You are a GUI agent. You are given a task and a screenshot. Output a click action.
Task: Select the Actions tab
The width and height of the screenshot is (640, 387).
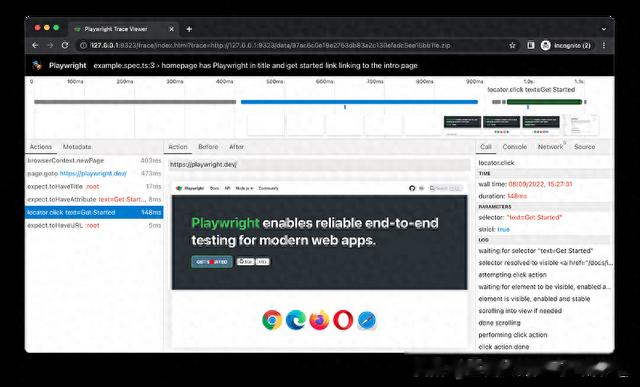tap(41, 147)
